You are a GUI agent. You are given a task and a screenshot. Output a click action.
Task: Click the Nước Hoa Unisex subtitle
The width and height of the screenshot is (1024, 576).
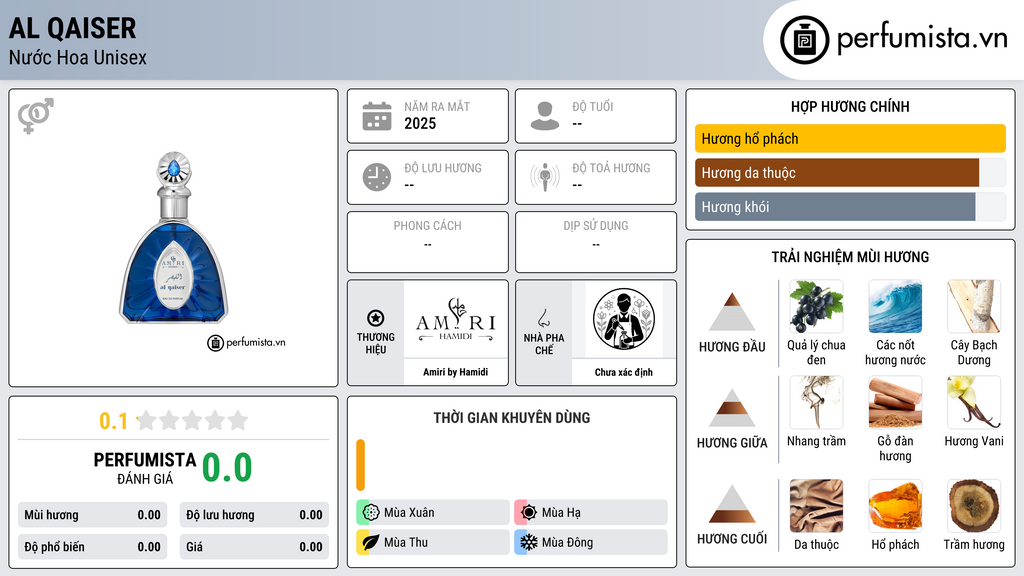(x=78, y=57)
